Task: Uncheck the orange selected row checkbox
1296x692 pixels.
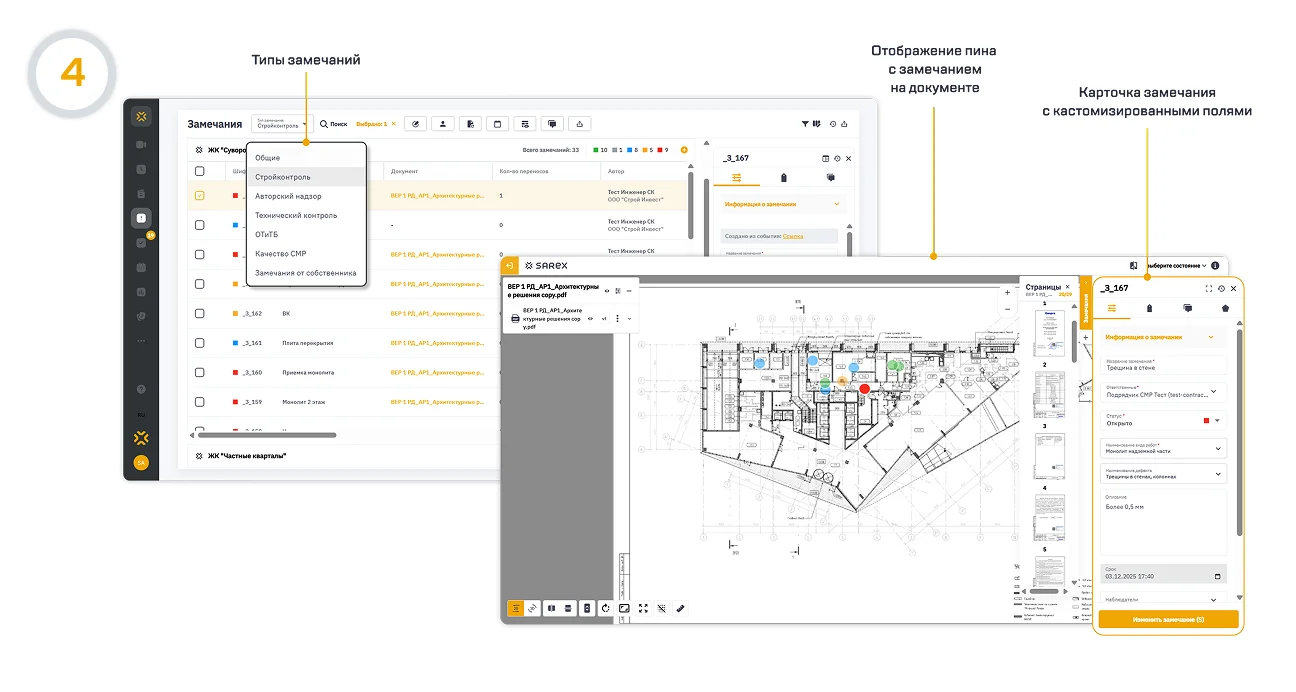Action: (200, 196)
